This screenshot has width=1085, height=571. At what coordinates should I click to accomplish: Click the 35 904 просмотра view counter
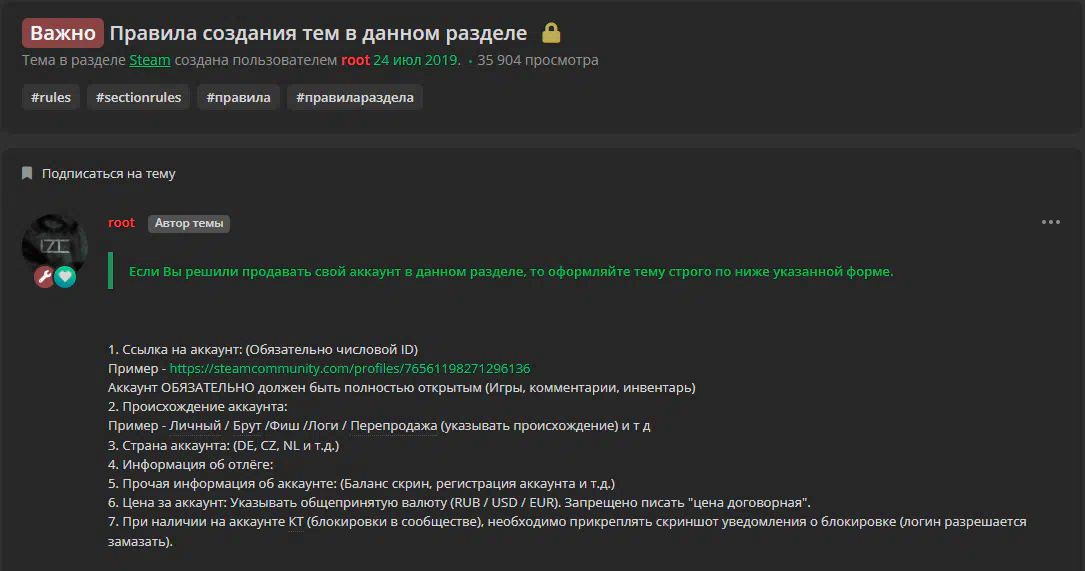(x=538, y=60)
